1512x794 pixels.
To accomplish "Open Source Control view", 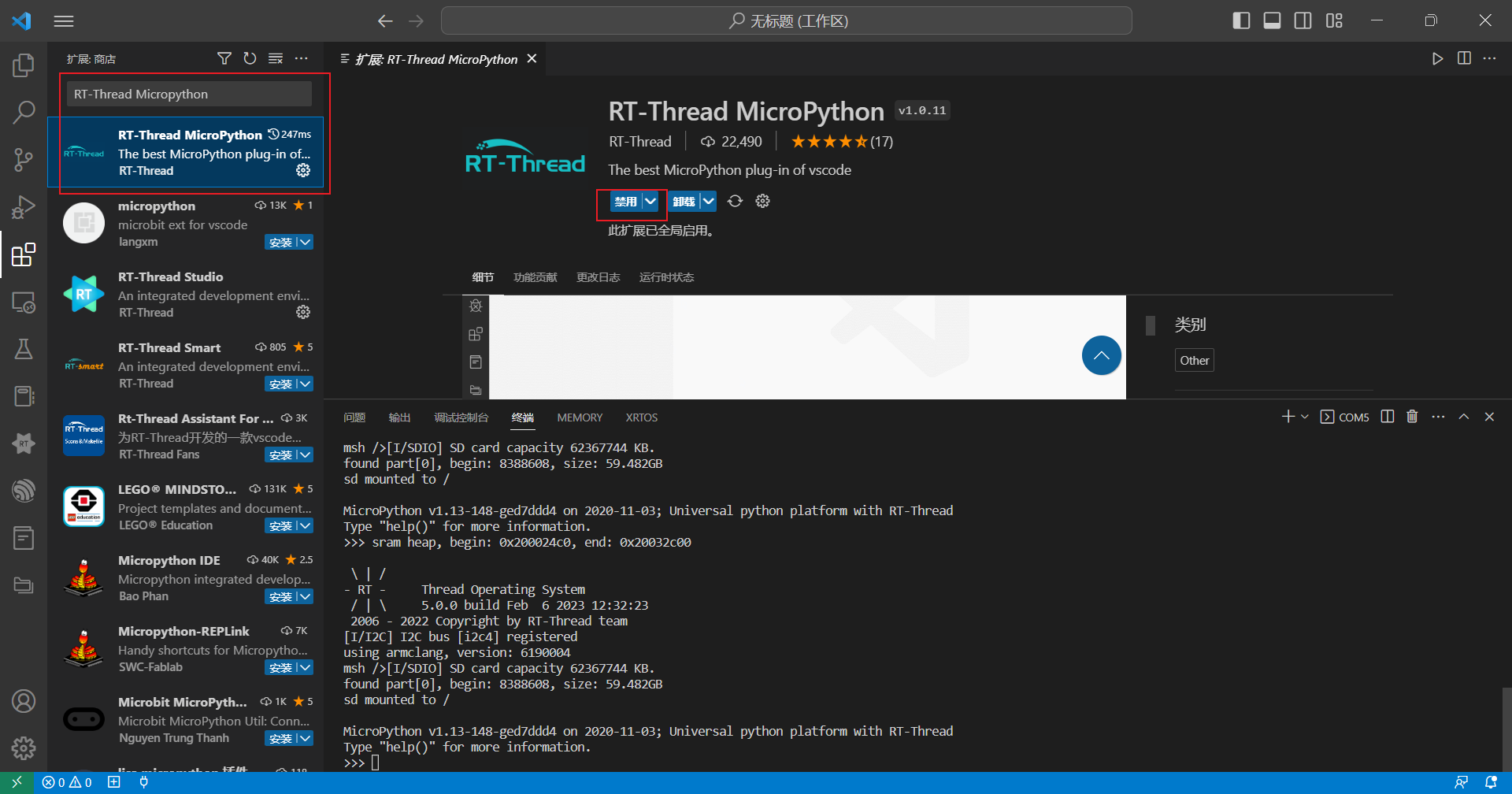I will (24, 160).
